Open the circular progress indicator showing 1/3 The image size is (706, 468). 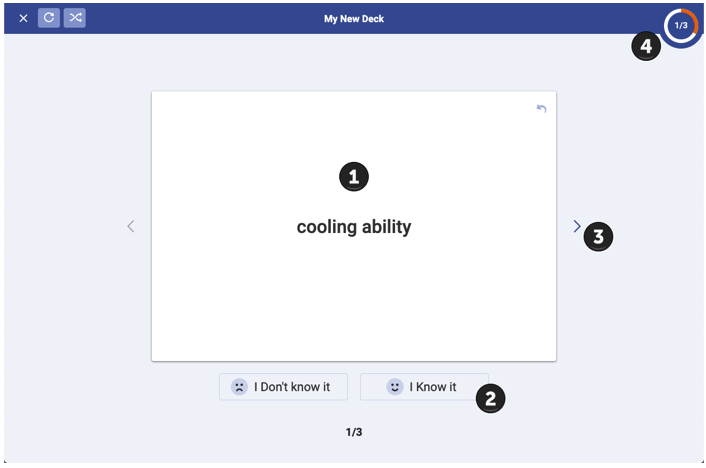tap(681, 26)
